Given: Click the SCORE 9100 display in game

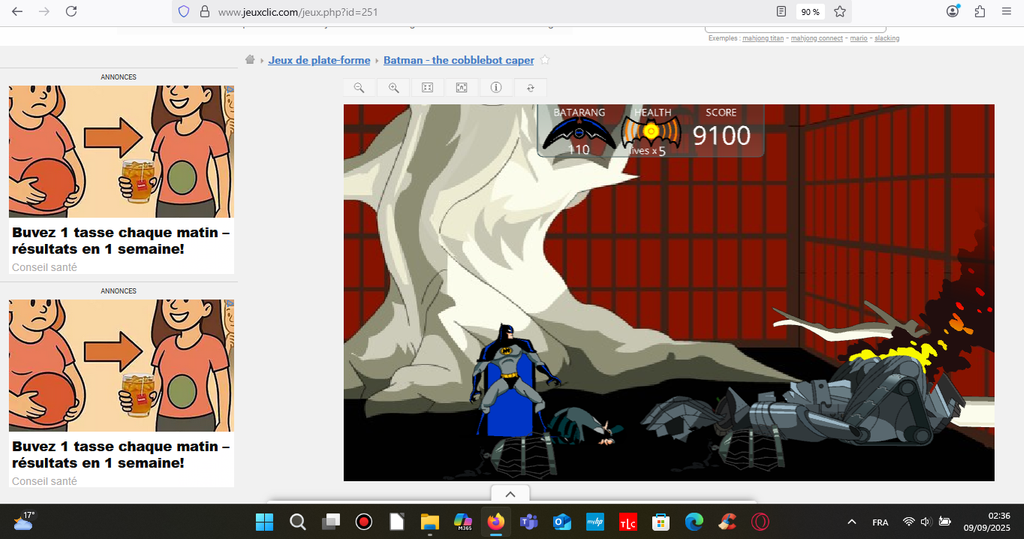Looking at the screenshot, I should click(721, 129).
